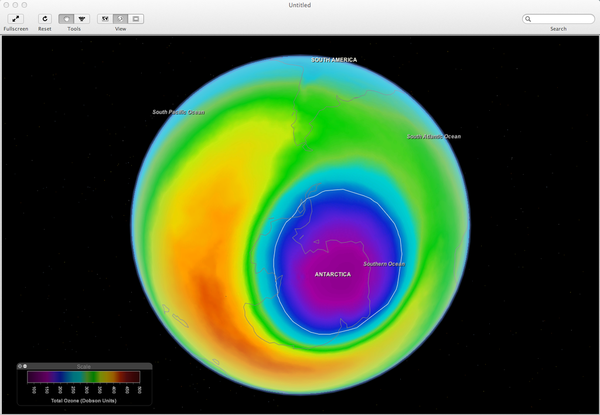Viewport: 600px width, 415px height.
Task: Click the magnifier icon in Search
Action: 530,19
